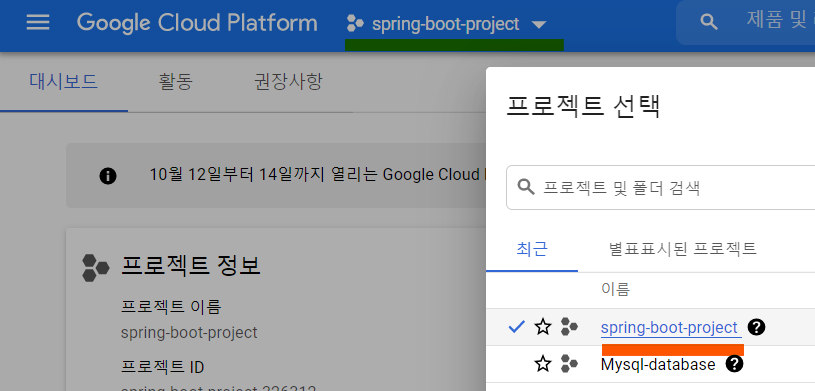Viewport: 815px width, 391px height.
Task: Click the 이름 column header
Action: (x=615, y=289)
